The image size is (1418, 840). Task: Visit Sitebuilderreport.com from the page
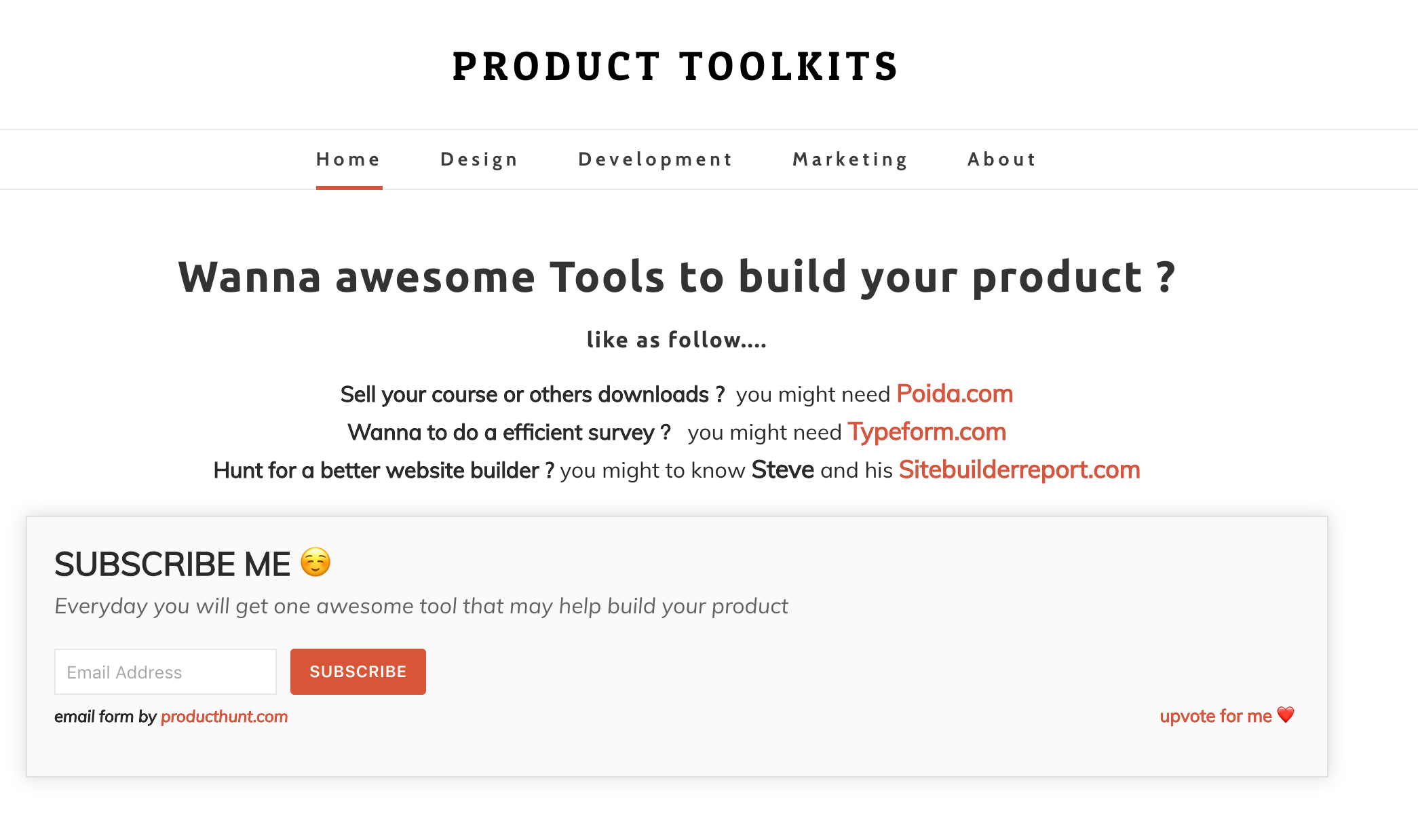[x=1018, y=470]
